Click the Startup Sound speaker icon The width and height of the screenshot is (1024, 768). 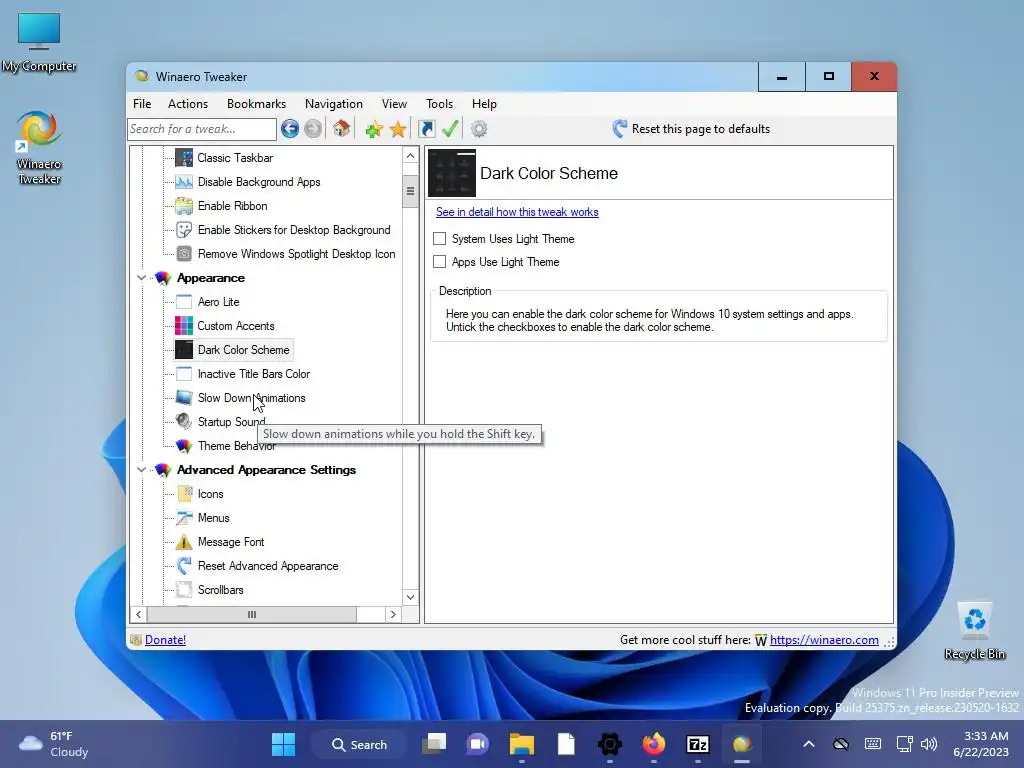[x=184, y=421]
